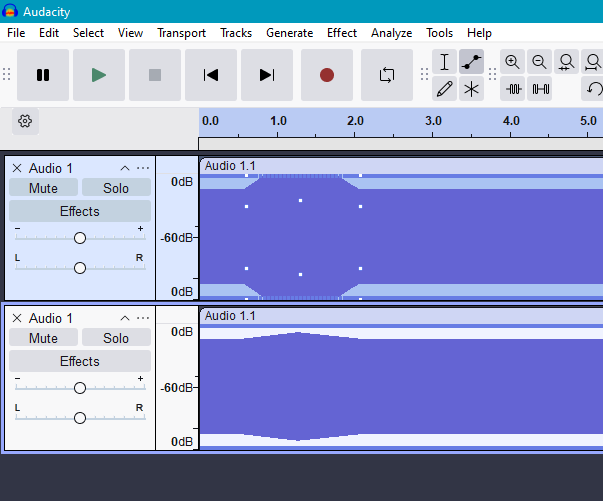Screen dimensions: 603x501
Task: Open timeline options gear menu
Action: click(26, 122)
